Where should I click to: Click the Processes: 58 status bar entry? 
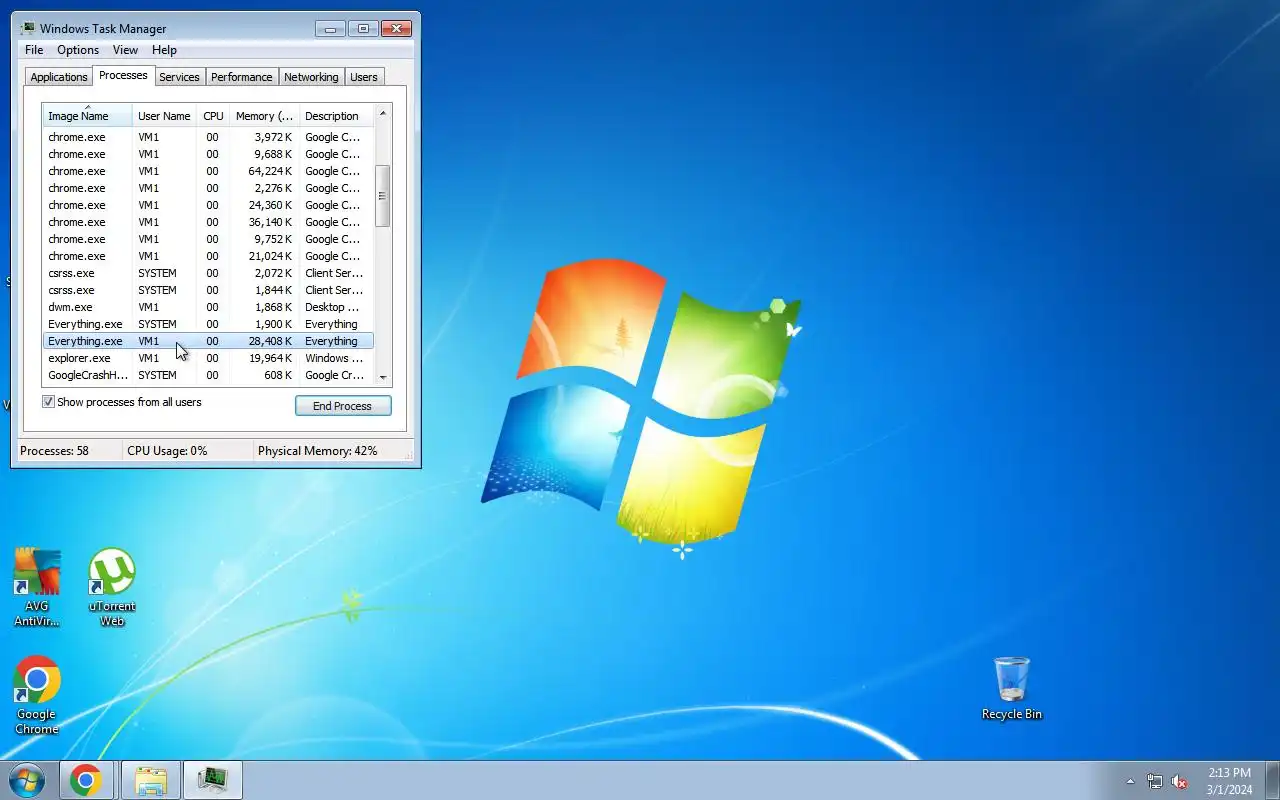click(55, 451)
